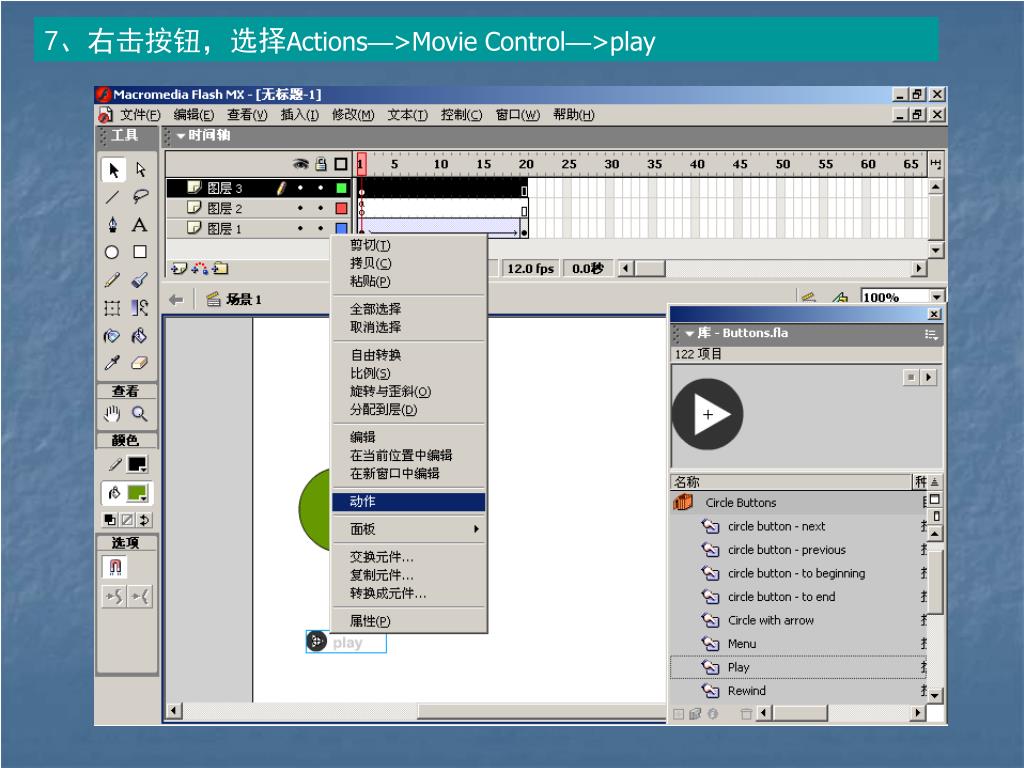
Task: Select the Subselection tool
Action: [x=140, y=170]
